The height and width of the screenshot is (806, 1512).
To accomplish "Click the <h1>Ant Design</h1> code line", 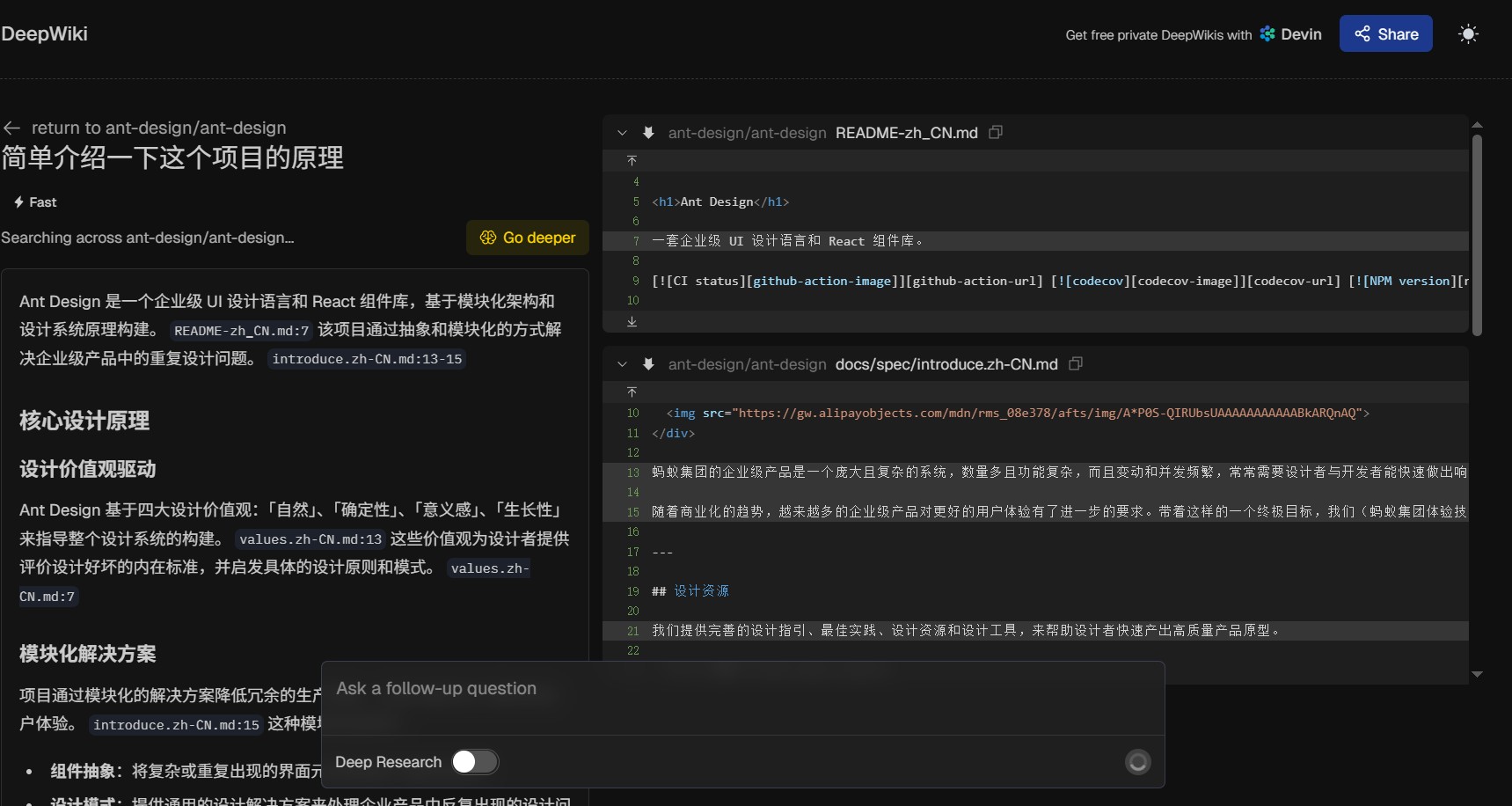I will coord(720,201).
